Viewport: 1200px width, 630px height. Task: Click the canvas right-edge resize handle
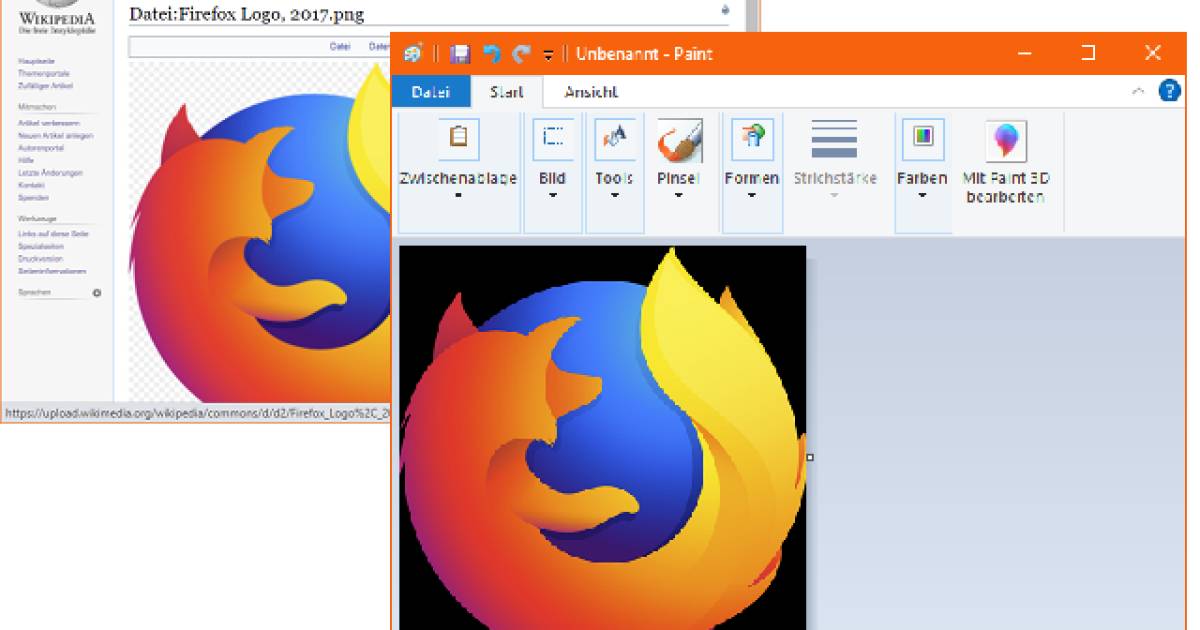810,457
